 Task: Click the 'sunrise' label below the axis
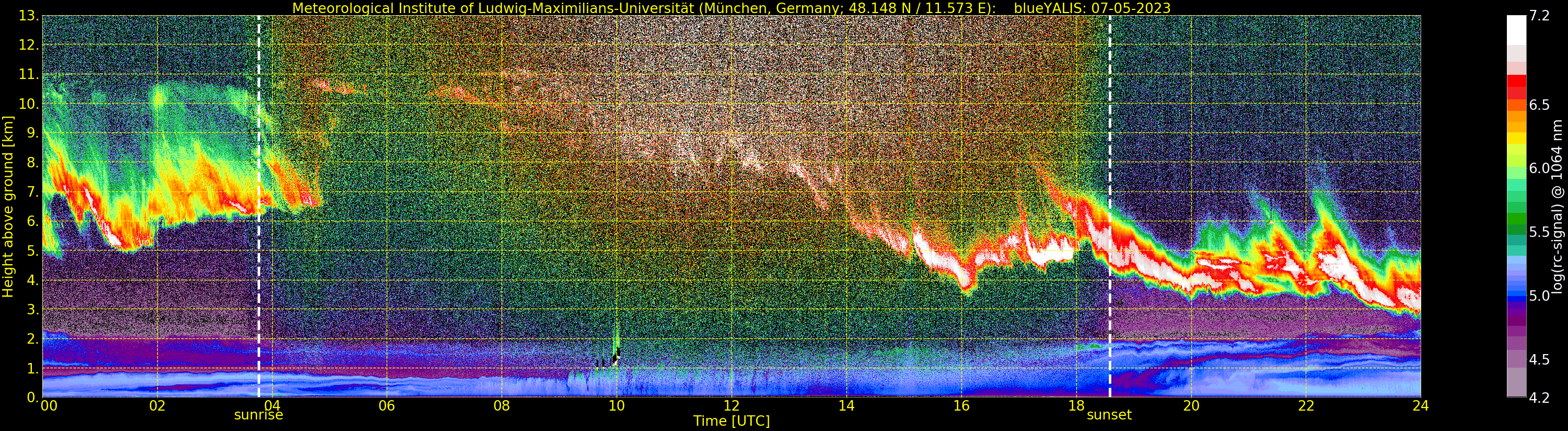coord(259,415)
